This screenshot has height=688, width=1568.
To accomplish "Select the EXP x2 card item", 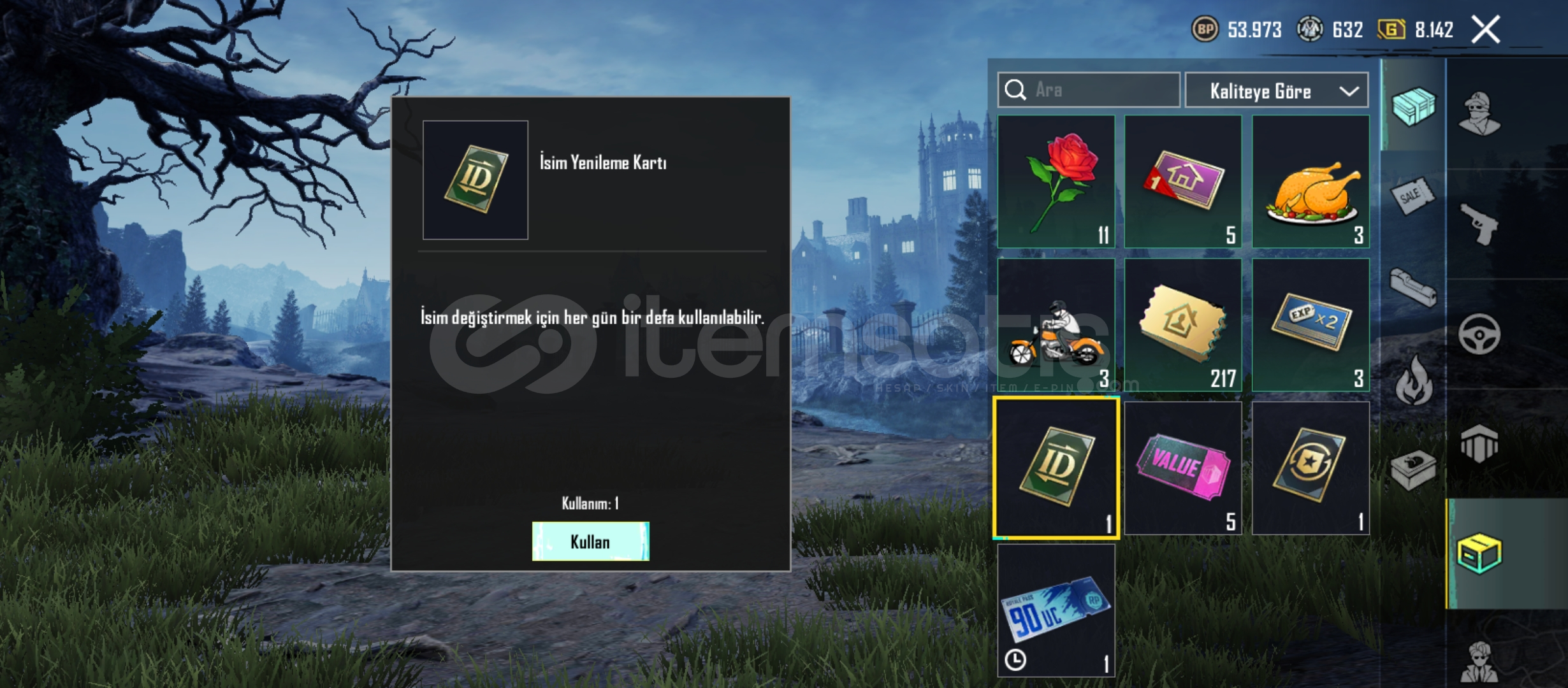I will pyautogui.click(x=1310, y=325).
